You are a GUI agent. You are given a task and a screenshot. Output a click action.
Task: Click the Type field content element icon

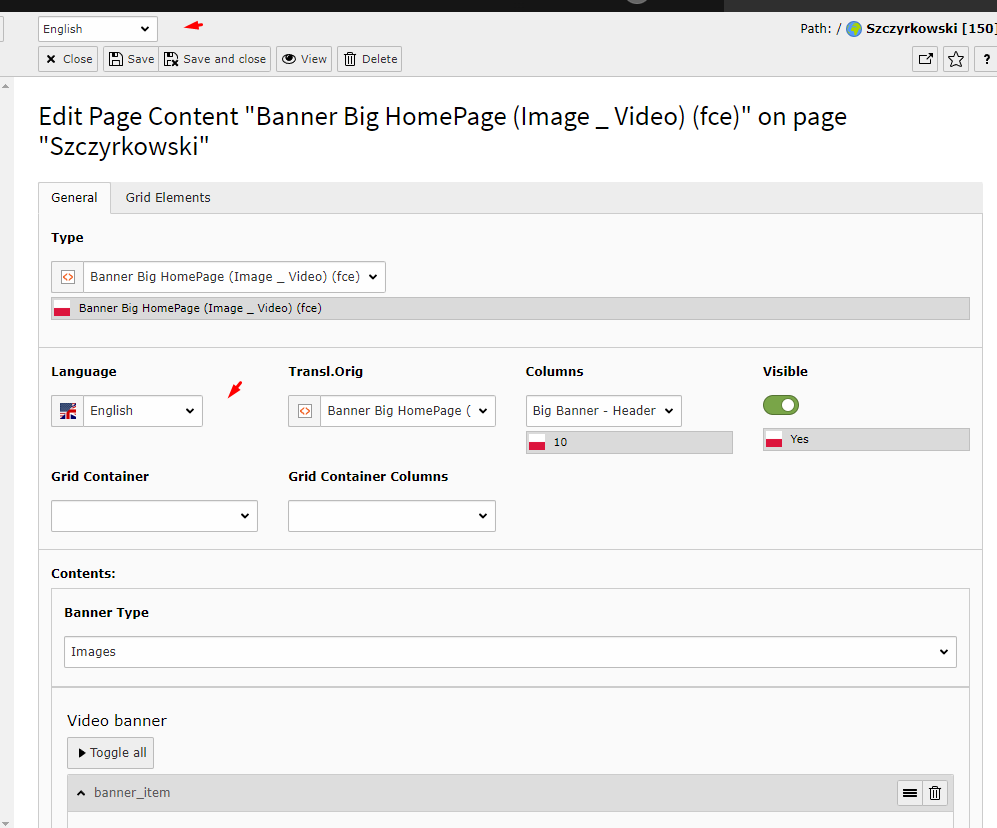coord(68,277)
